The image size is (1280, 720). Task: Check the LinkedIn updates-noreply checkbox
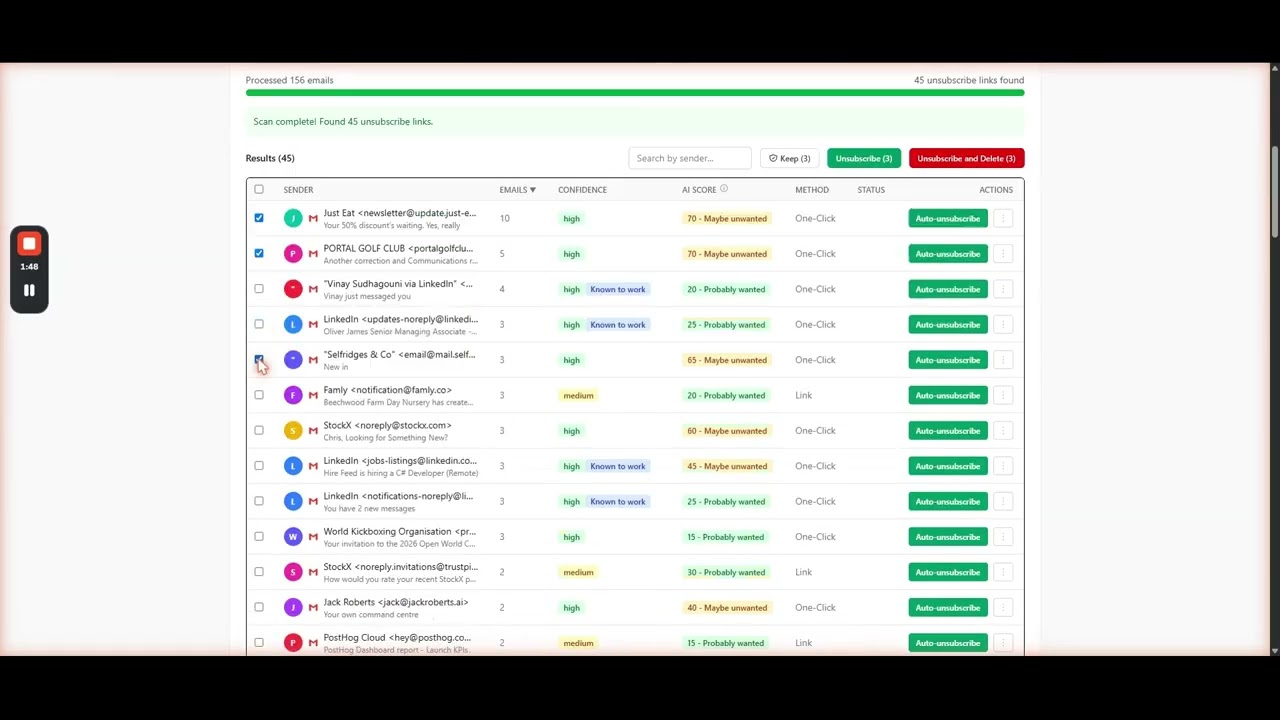[x=259, y=324]
